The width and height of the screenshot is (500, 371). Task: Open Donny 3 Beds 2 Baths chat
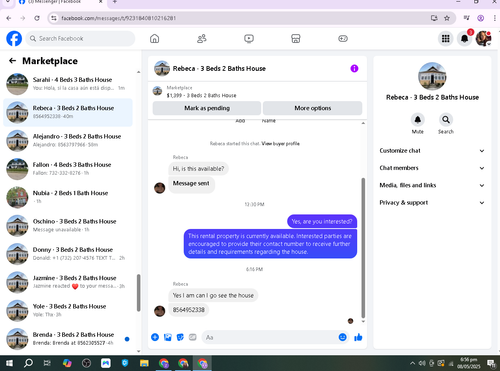tap(68, 254)
